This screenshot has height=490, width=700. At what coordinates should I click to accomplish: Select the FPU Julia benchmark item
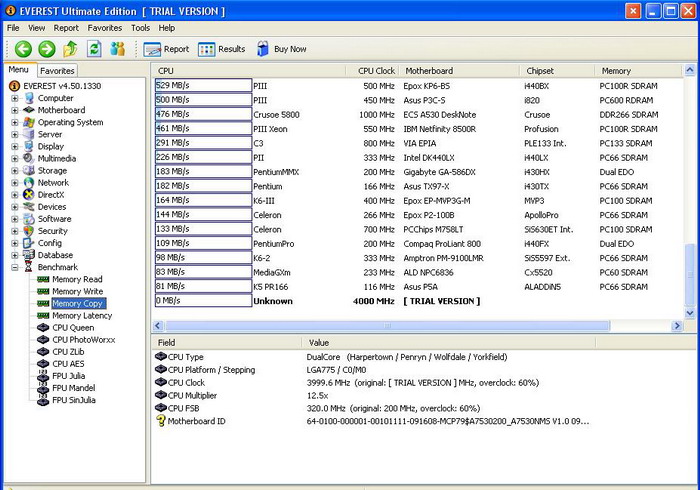point(71,375)
